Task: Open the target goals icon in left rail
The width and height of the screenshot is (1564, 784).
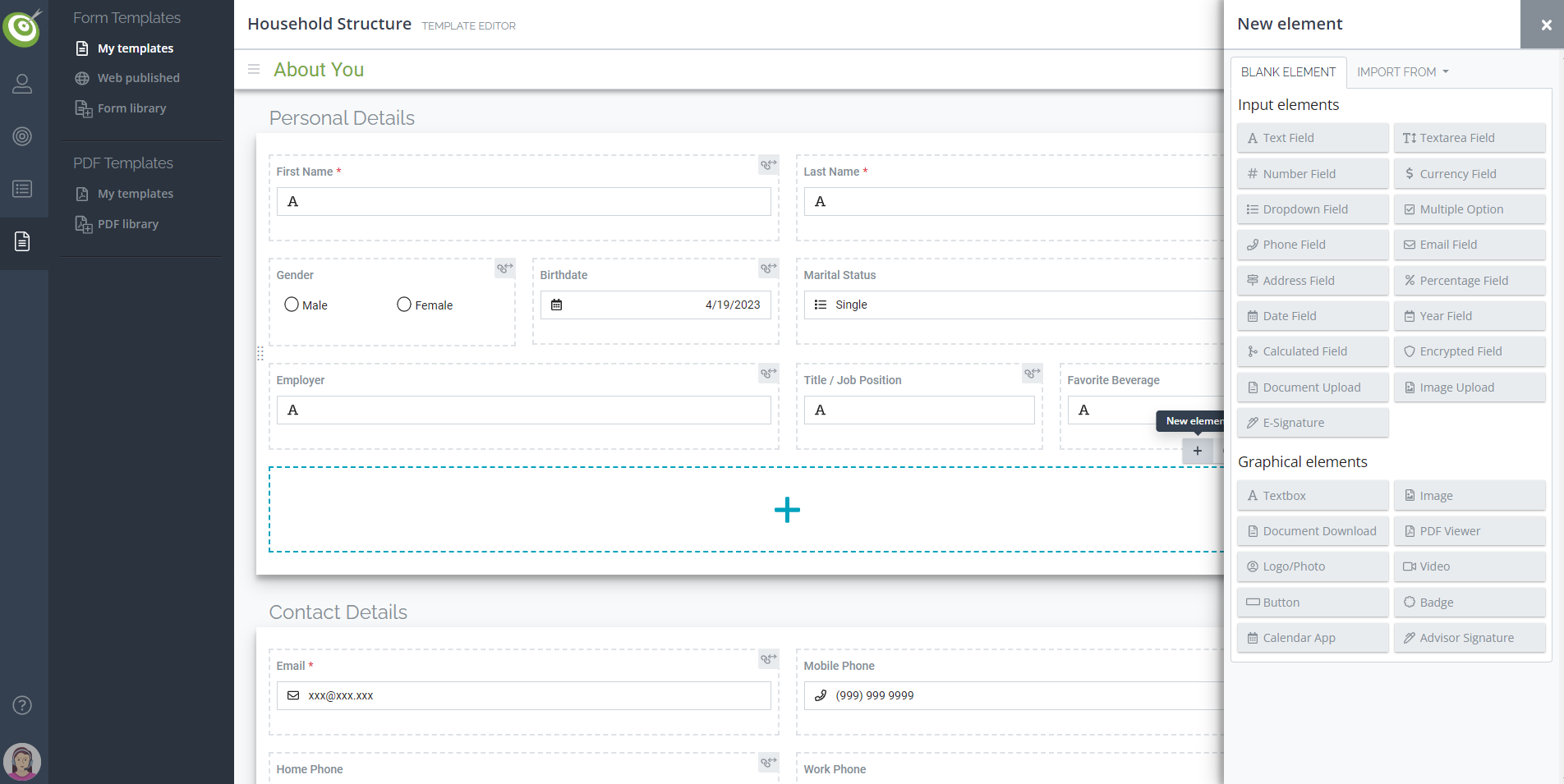Action: pyautogui.click(x=22, y=136)
